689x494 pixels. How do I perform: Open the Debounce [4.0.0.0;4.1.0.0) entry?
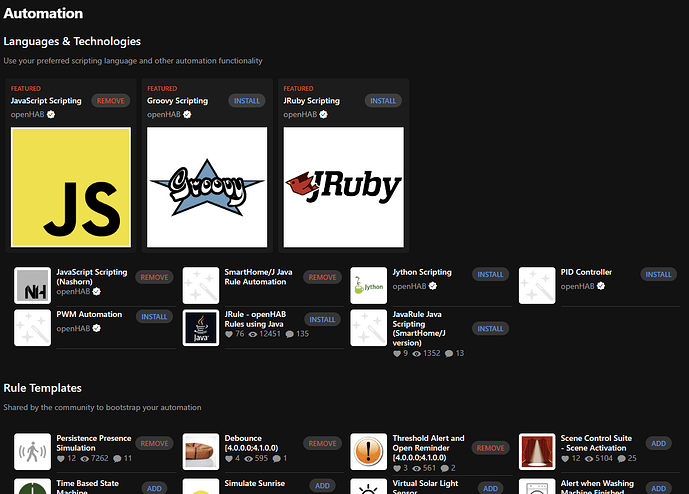click(x=251, y=443)
